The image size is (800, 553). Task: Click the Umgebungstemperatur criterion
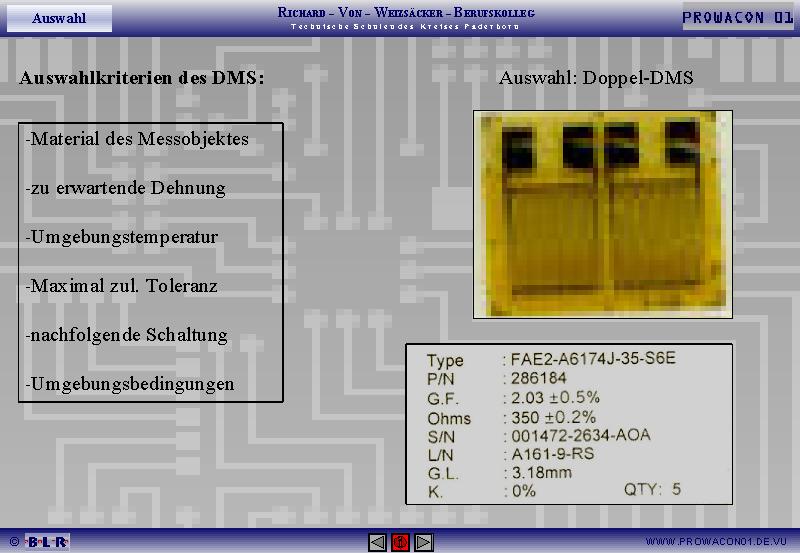(122, 237)
